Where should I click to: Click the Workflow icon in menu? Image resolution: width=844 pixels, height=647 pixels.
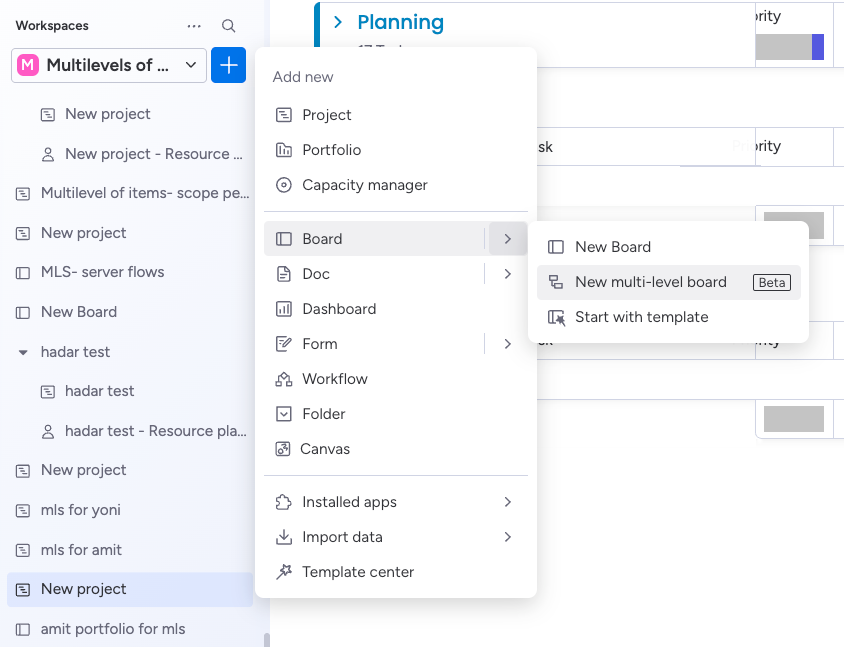tap(283, 379)
